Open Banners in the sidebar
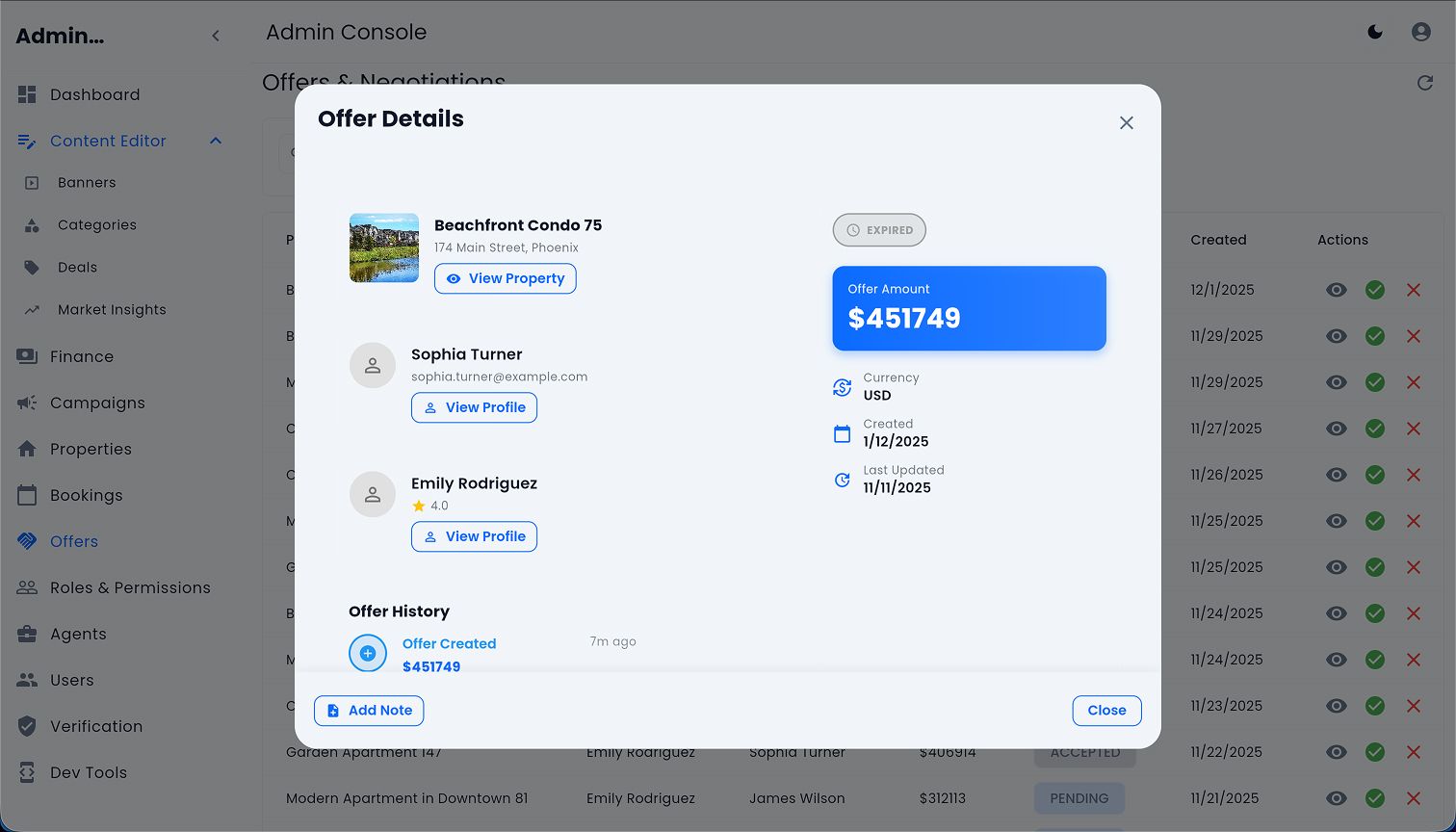The image size is (1456, 832). click(x=87, y=183)
